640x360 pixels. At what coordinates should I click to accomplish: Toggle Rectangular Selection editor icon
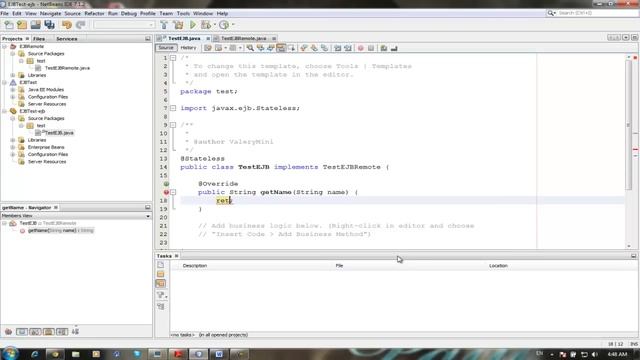click(291, 48)
